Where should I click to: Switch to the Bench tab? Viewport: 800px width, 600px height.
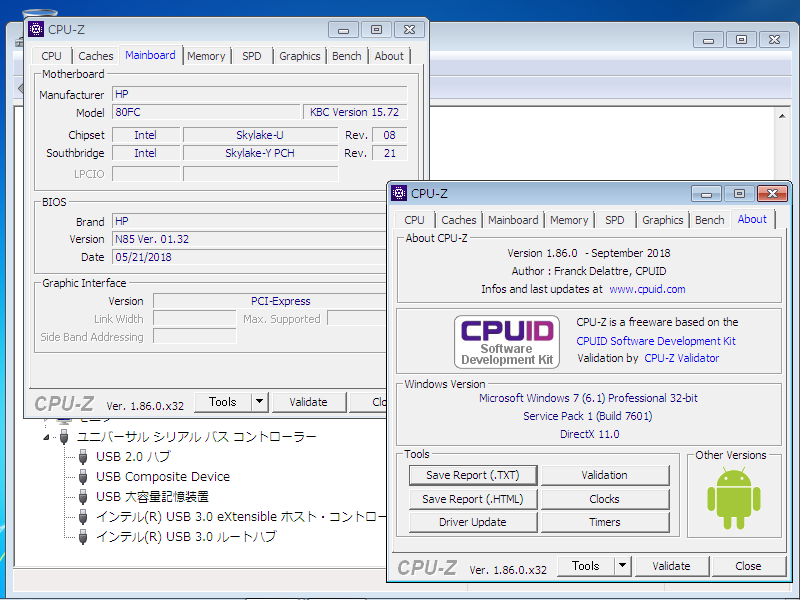(710, 219)
